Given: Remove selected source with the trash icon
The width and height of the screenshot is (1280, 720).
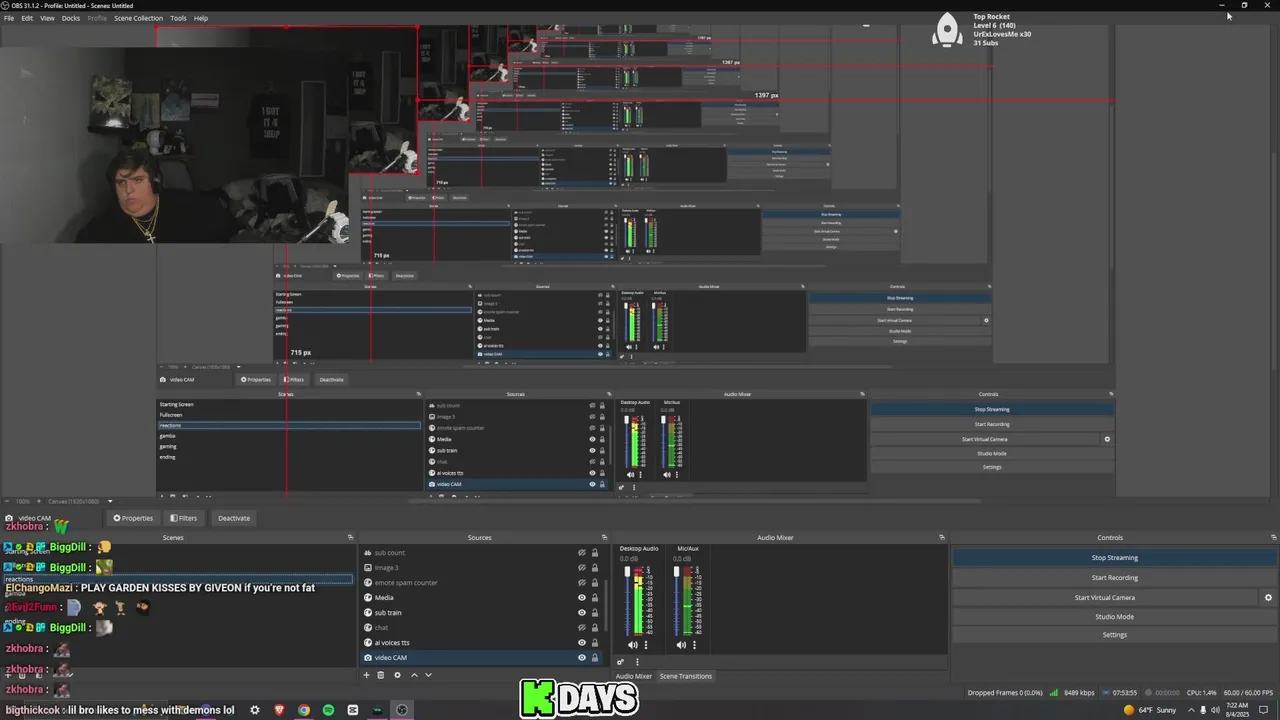Looking at the screenshot, I should (380, 675).
